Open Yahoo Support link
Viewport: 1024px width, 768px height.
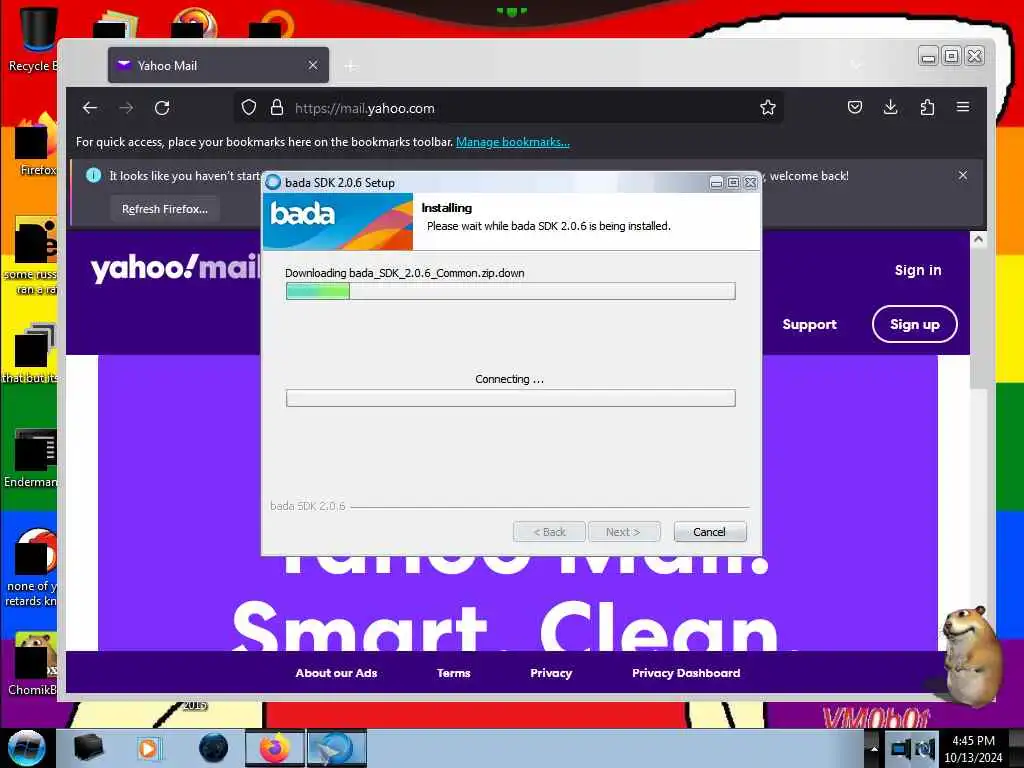809,324
